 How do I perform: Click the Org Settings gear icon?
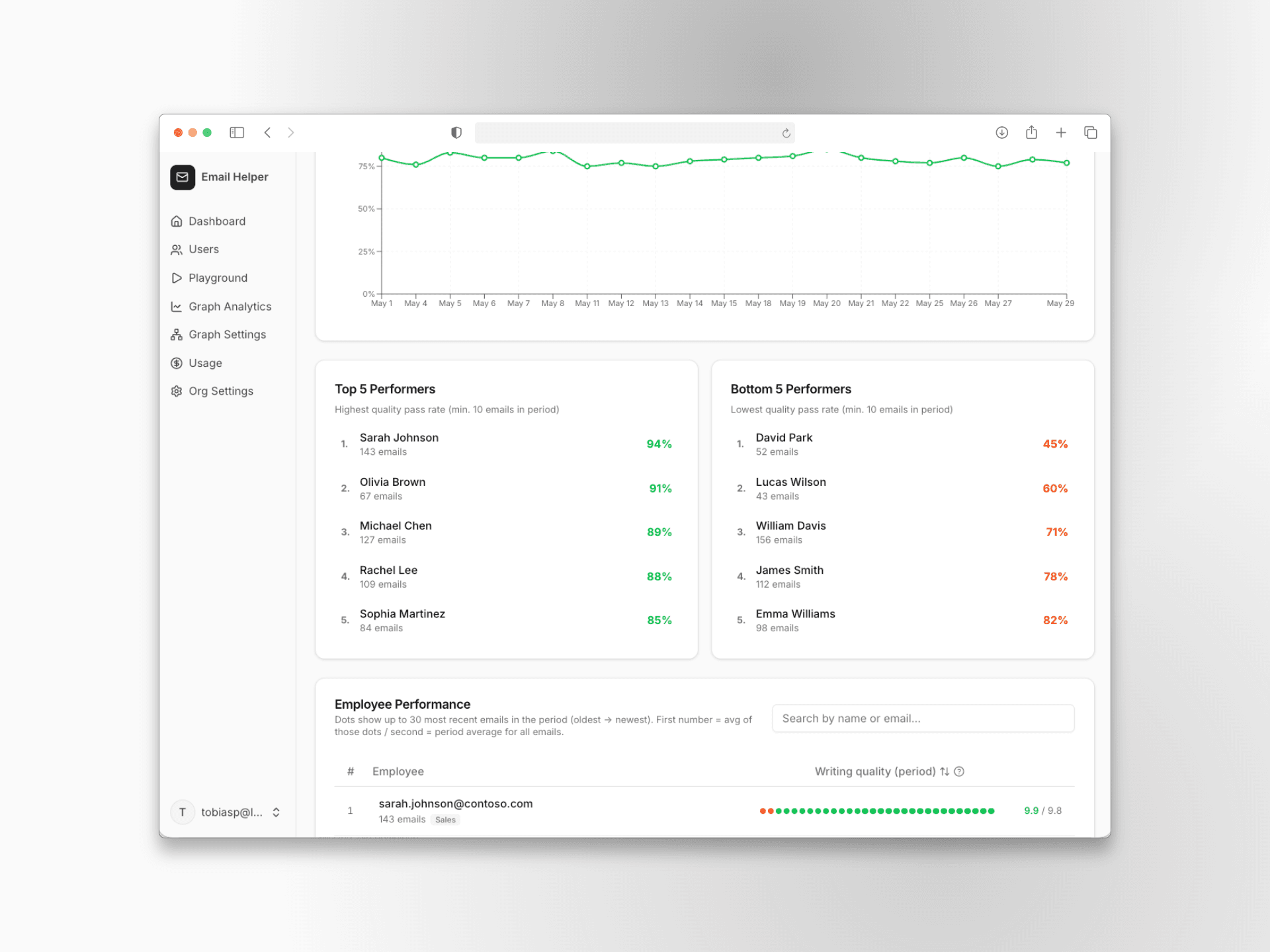177,391
